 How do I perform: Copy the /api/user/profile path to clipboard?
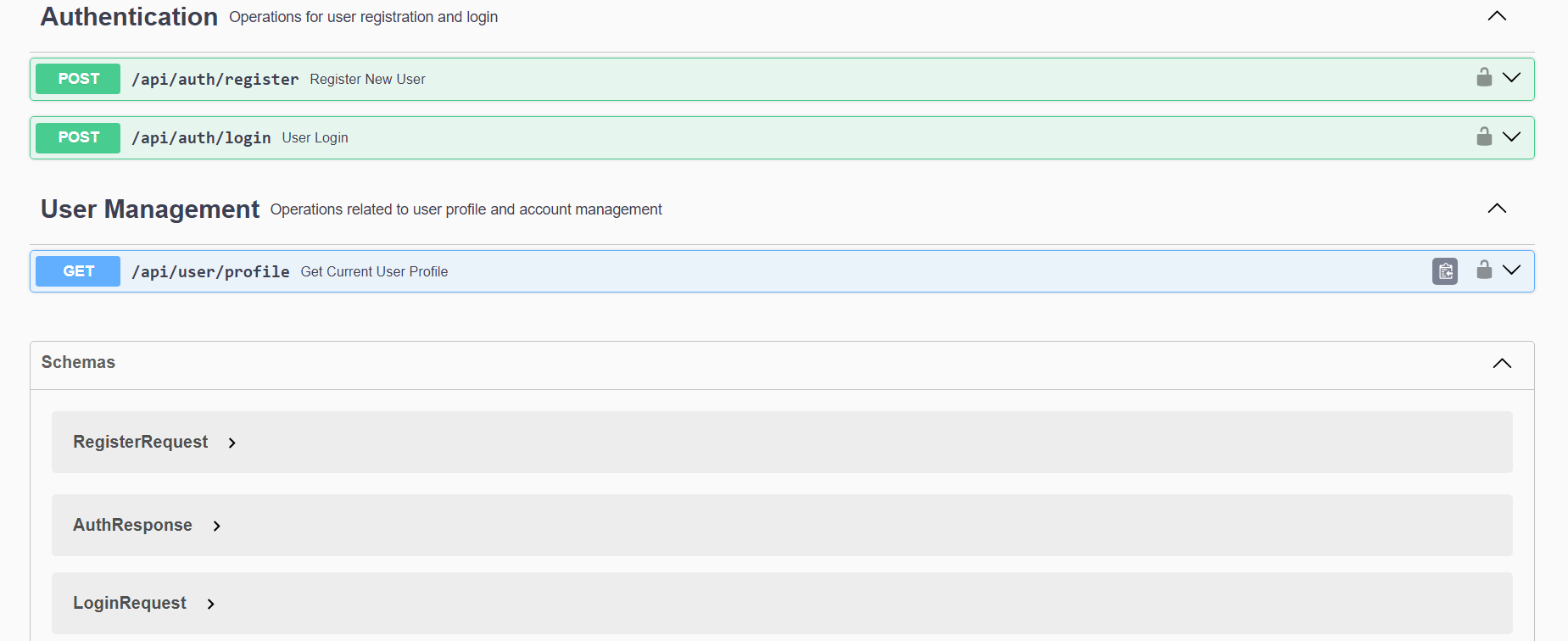tap(1445, 271)
